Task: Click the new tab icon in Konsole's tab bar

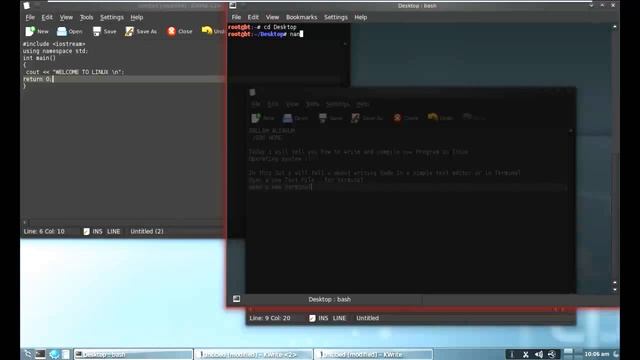Action: pyautogui.click(x=236, y=299)
